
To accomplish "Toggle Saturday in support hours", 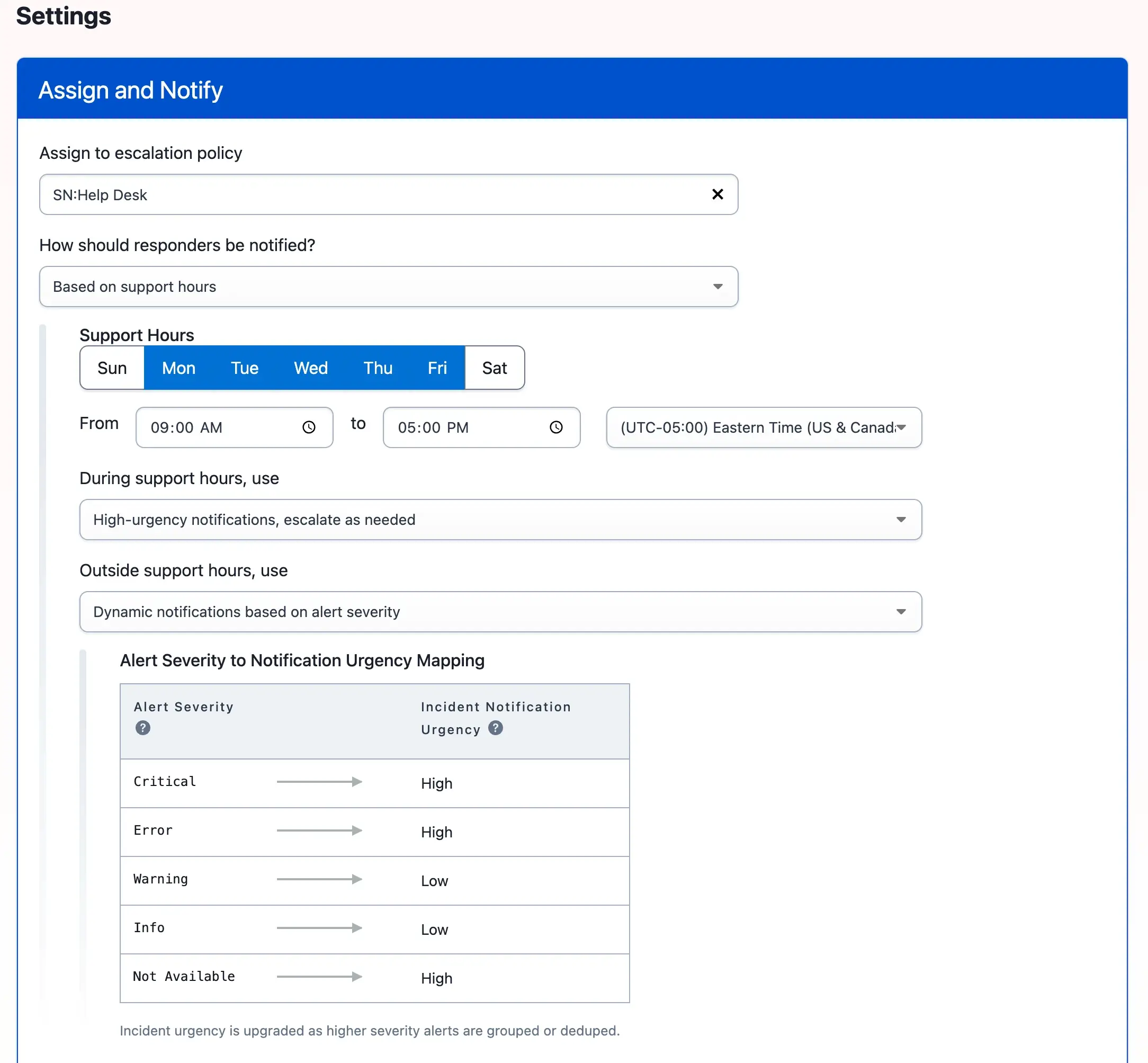I will [x=494, y=368].
